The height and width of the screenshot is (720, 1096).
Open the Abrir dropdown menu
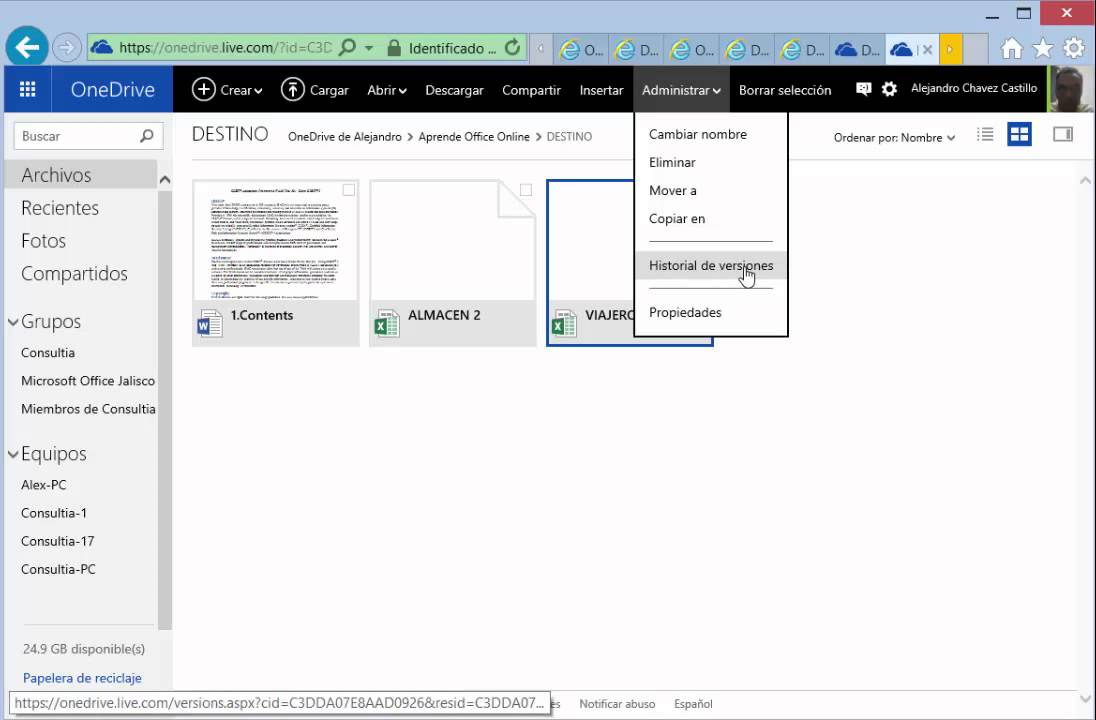coord(386,89)
